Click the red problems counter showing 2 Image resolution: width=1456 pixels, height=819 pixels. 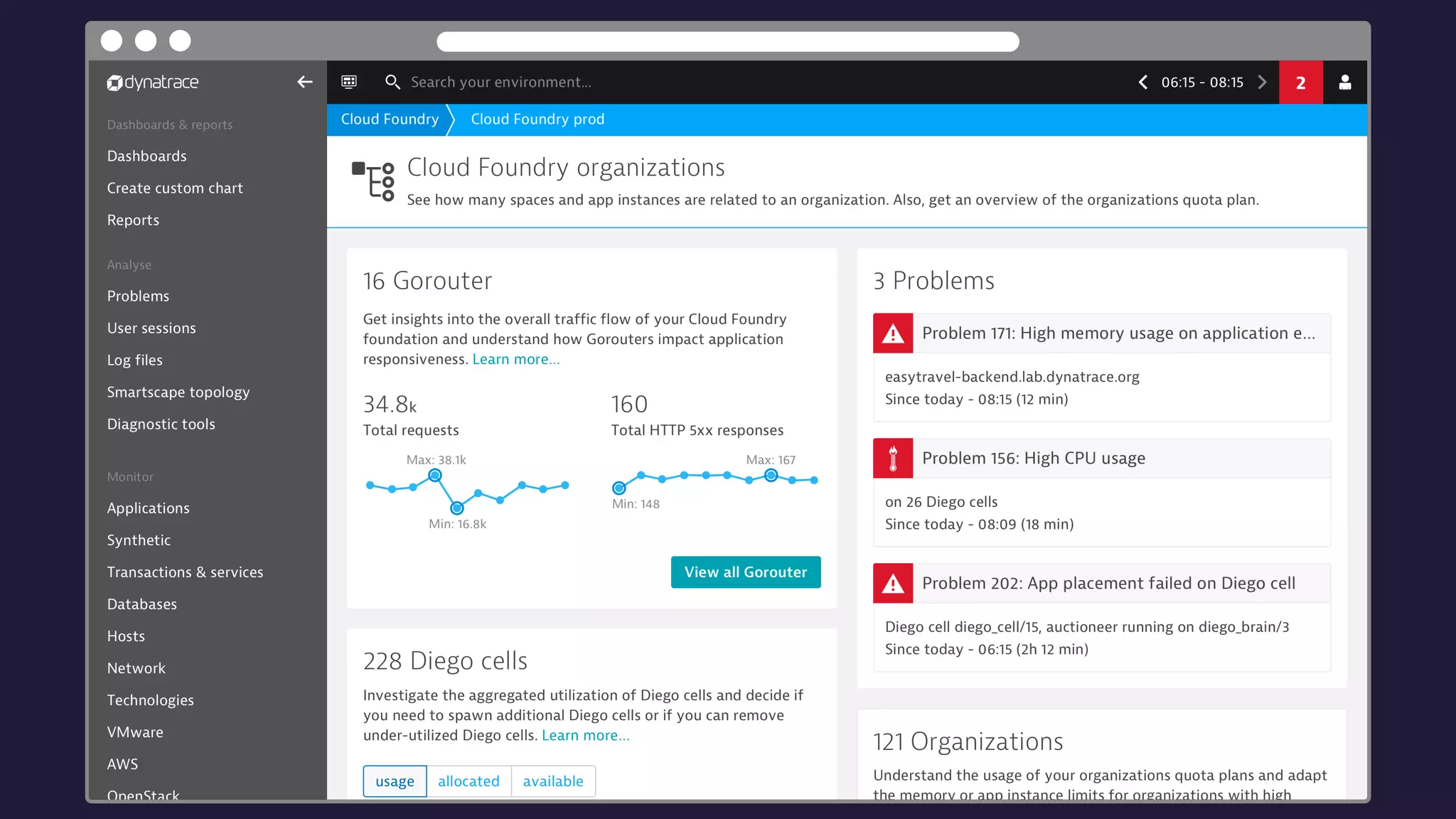[1300, 82]
